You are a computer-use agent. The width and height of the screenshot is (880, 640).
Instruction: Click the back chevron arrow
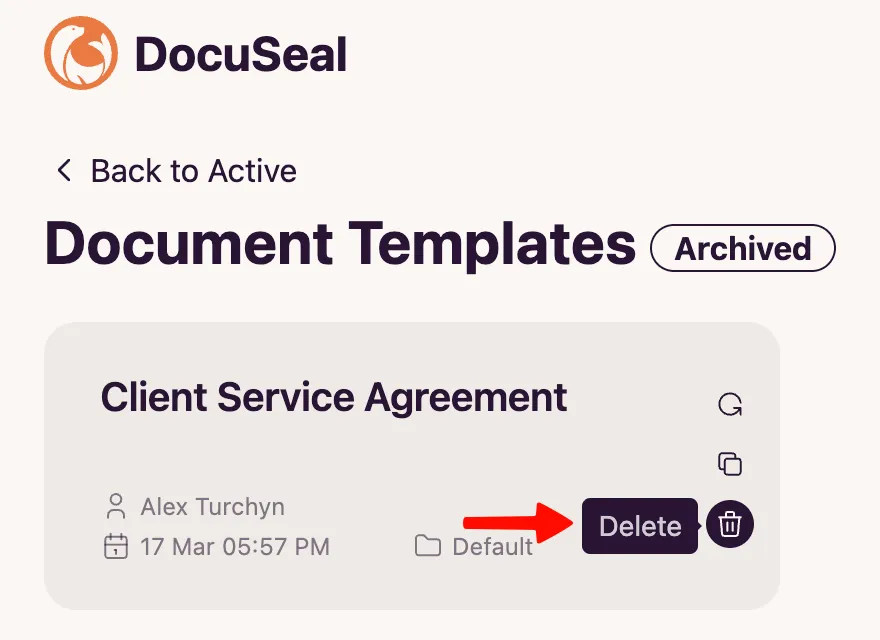63,170
